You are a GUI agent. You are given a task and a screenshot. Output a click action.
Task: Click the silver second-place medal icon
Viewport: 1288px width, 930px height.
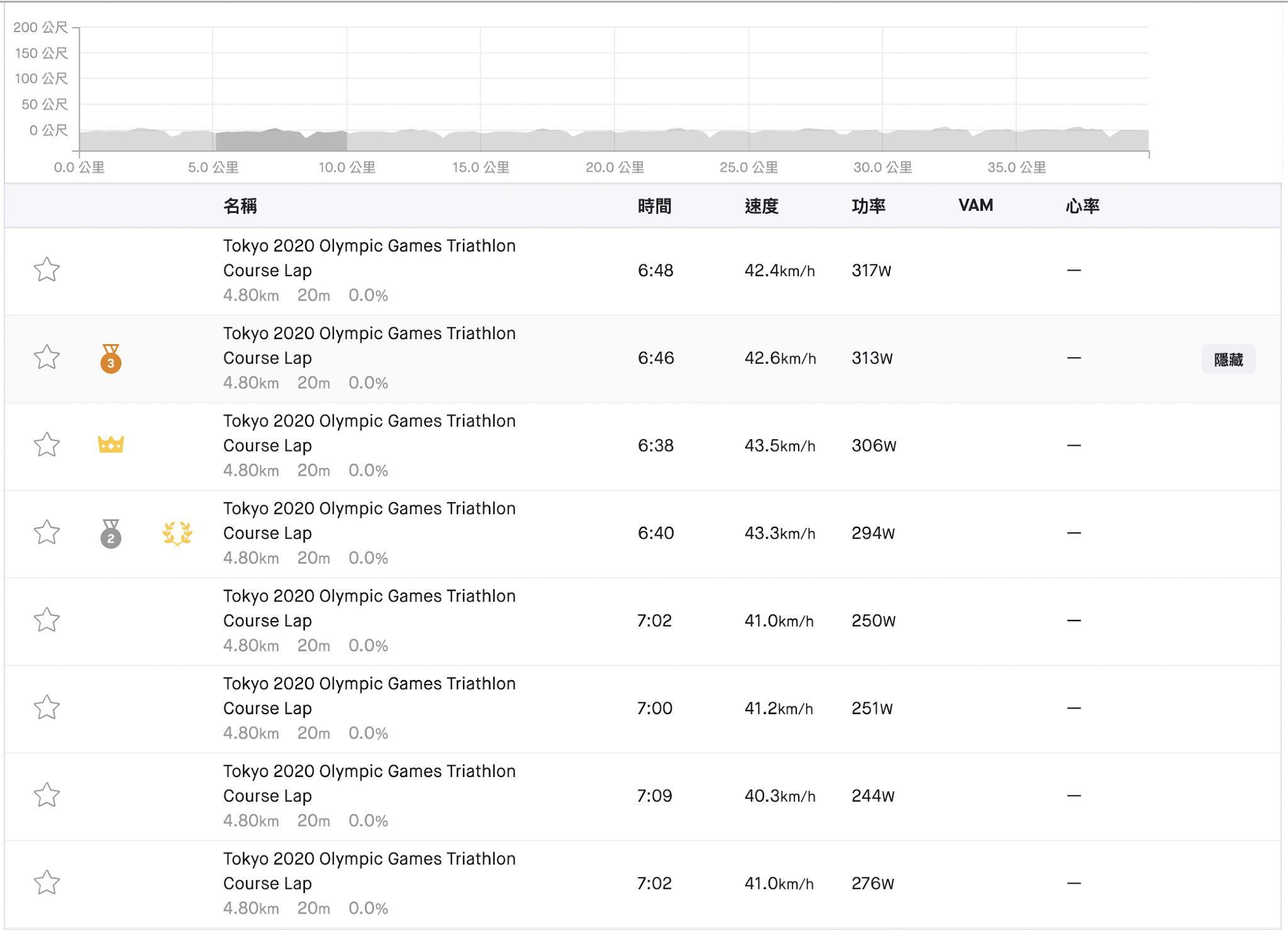click(111, 534)
